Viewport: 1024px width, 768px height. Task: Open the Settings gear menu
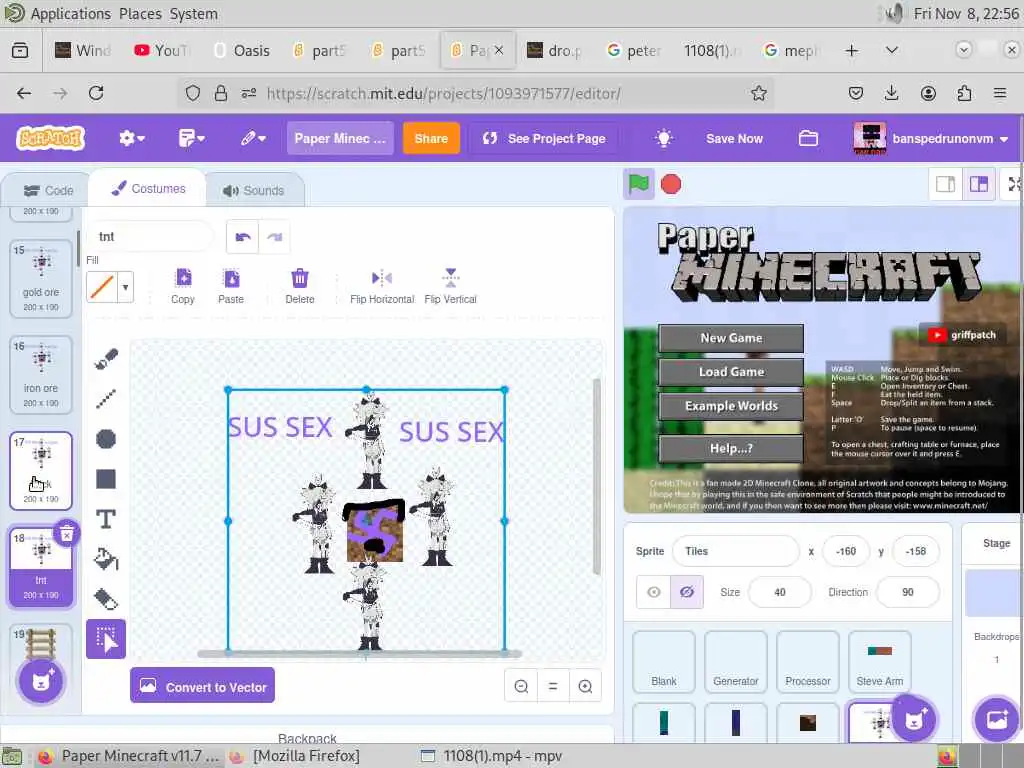131,138
